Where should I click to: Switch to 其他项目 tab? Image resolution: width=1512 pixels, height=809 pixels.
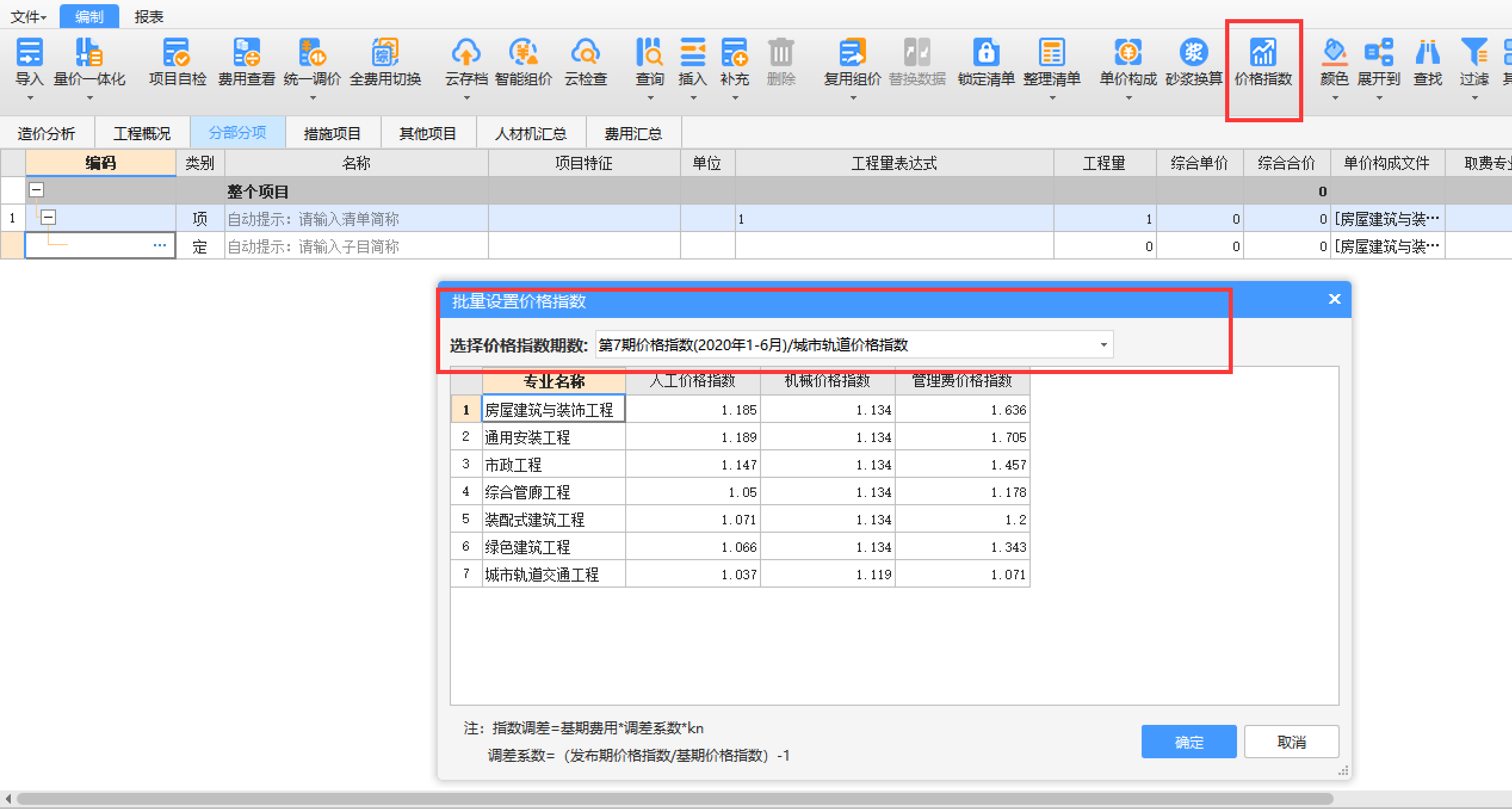[428, 133]
